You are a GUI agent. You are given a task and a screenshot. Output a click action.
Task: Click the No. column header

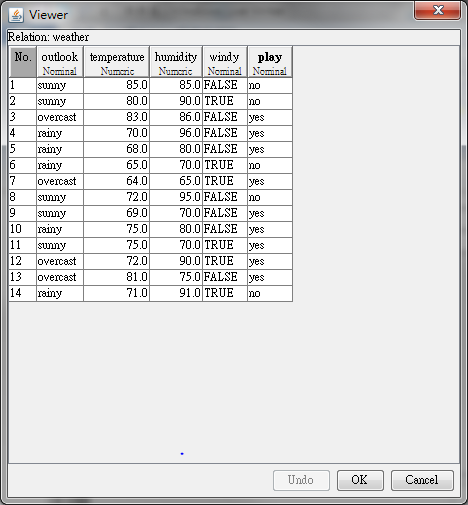tap(23, 62)
